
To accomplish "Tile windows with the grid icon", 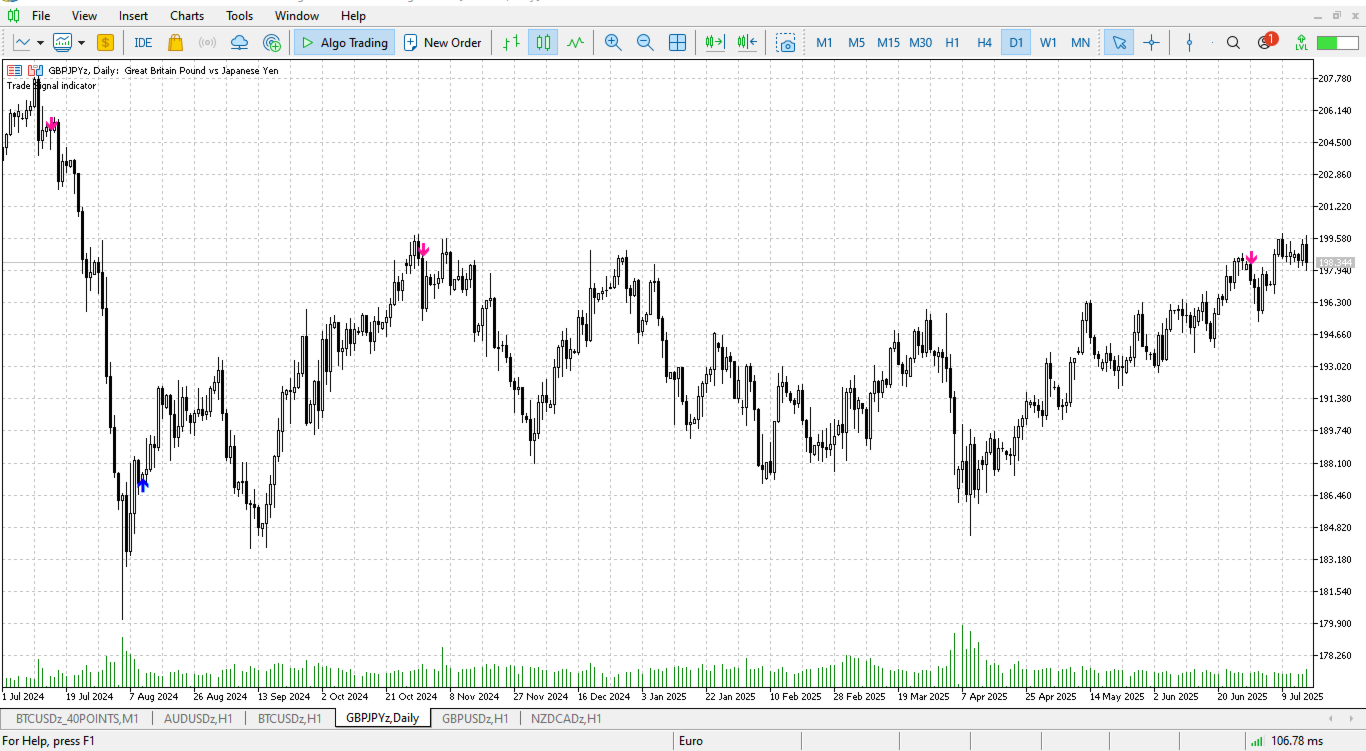I will pyautogui.click(x=678, y=43).
